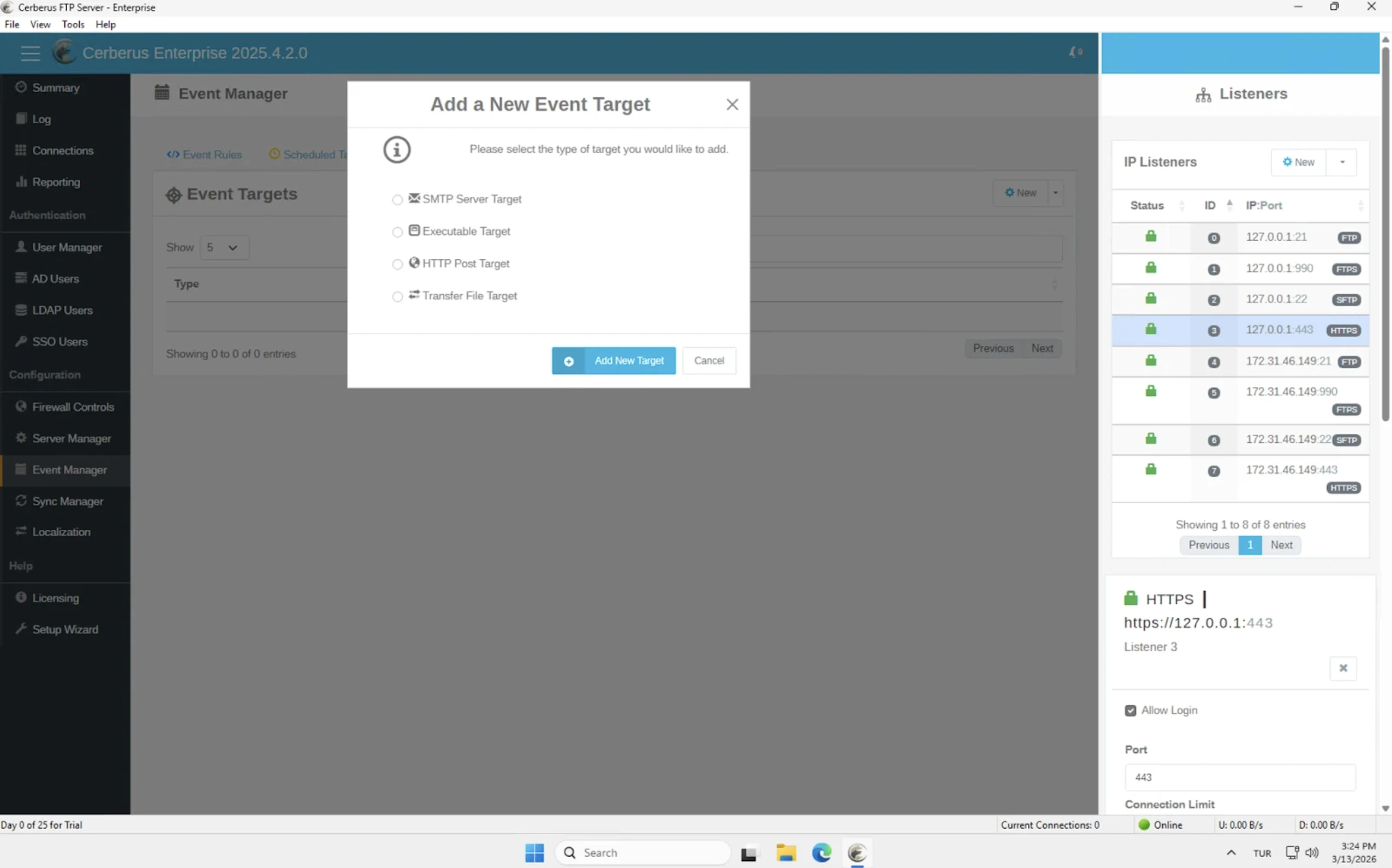Viewport: 1392px width, 868px height.
Task: Go to Next page of IP Listeners
Action: click(1281, 545)
